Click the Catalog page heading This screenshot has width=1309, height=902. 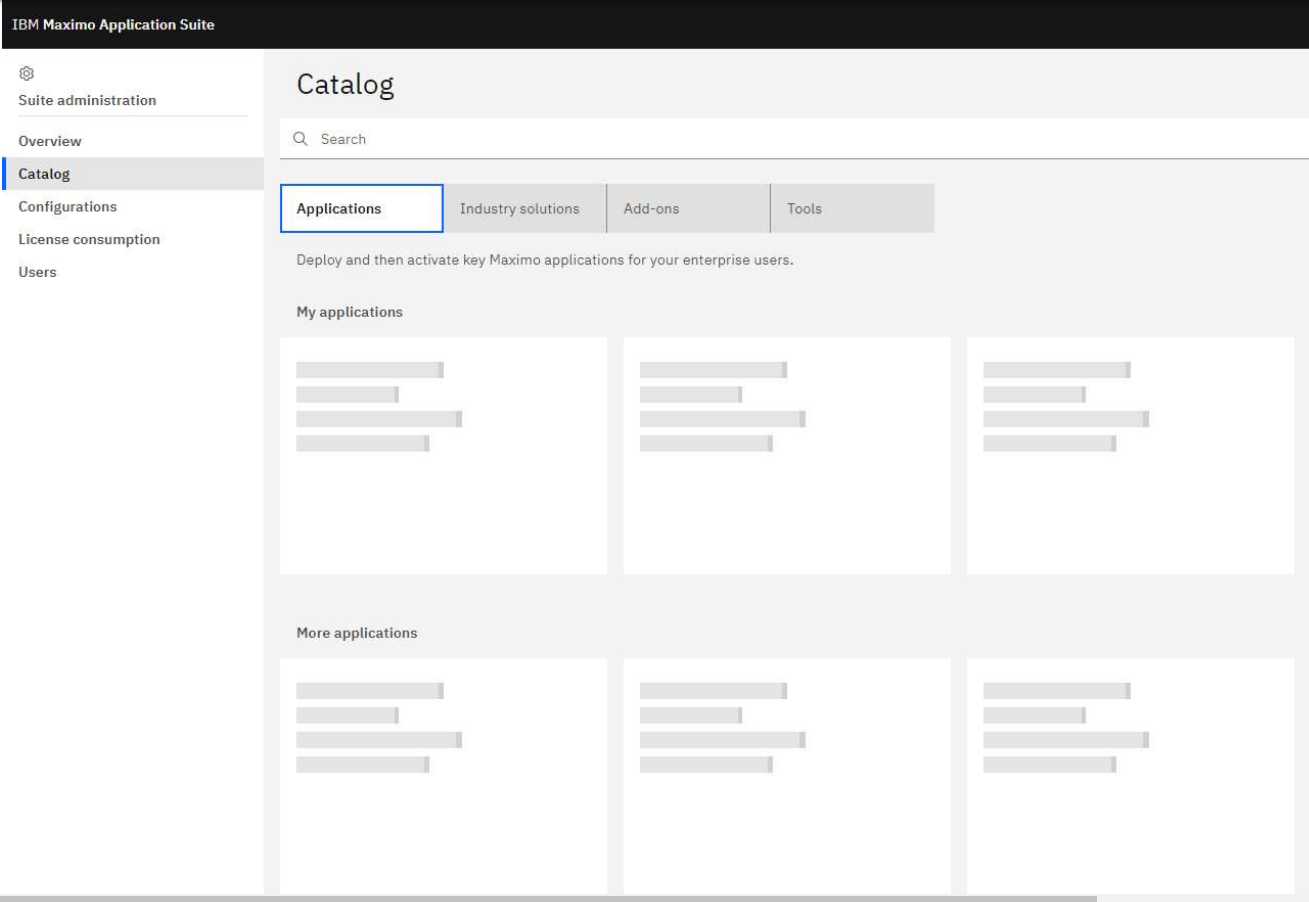point(346,86)
